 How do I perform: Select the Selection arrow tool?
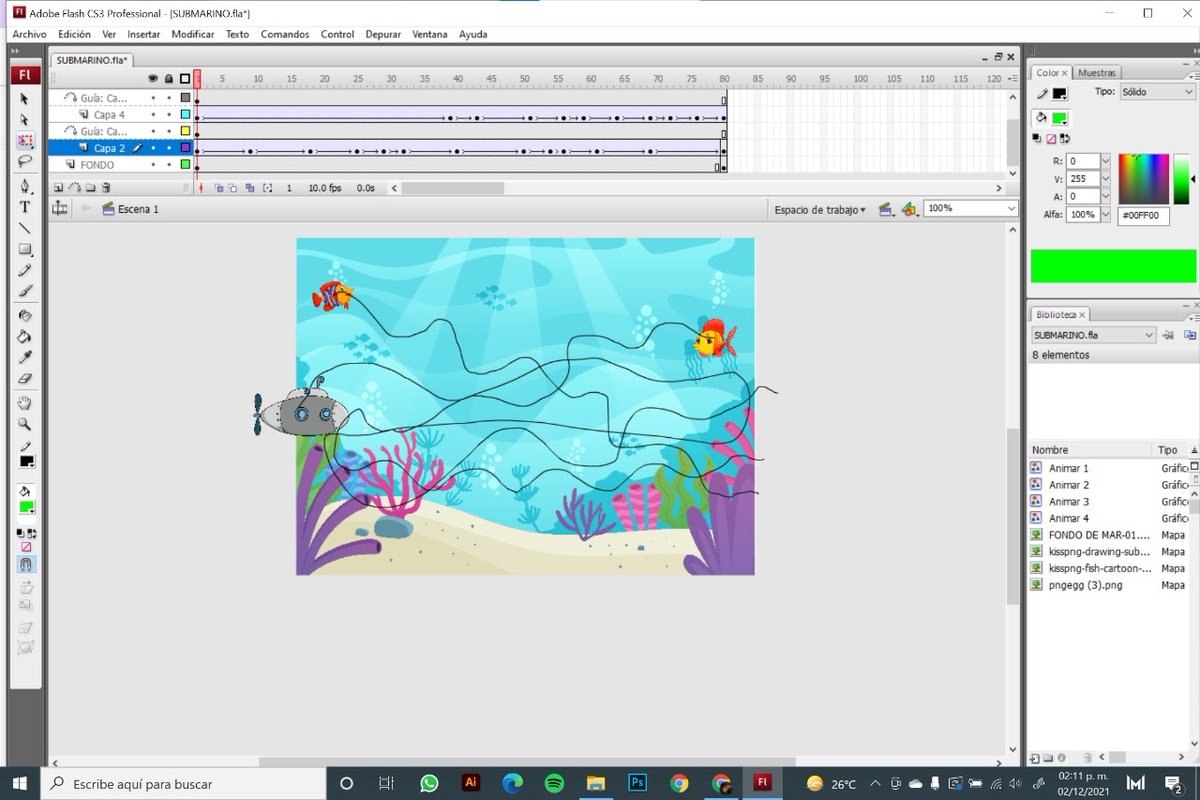coord(25,99)
